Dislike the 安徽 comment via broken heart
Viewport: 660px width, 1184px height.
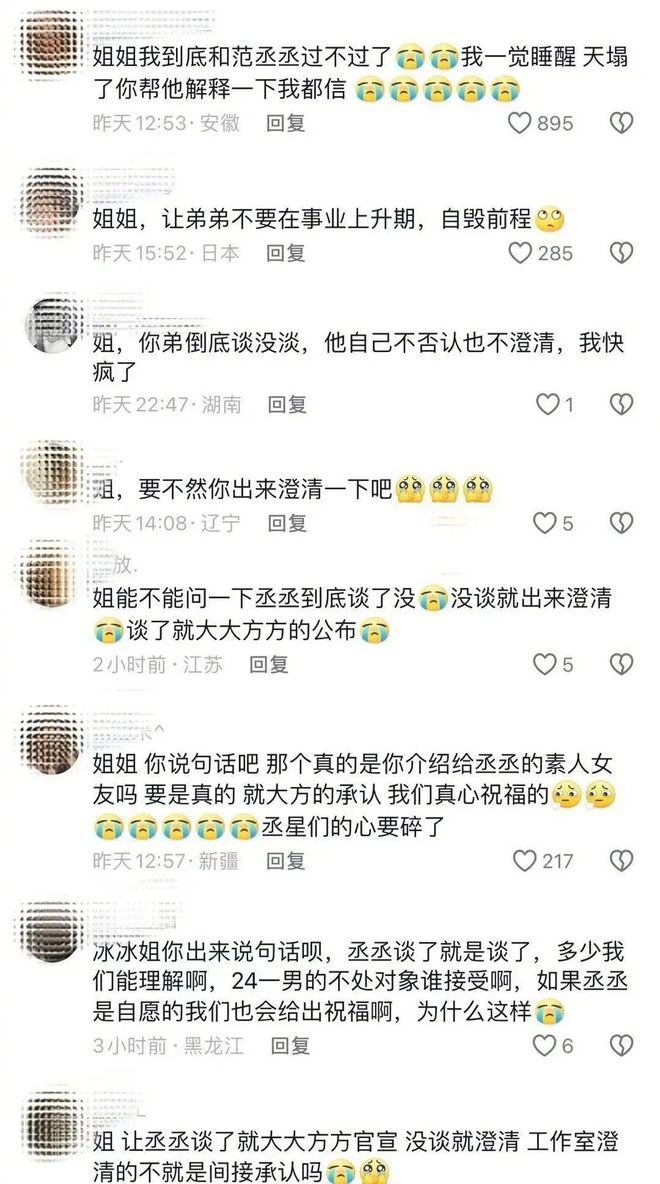pyautogui.click(x=621, y=122)
